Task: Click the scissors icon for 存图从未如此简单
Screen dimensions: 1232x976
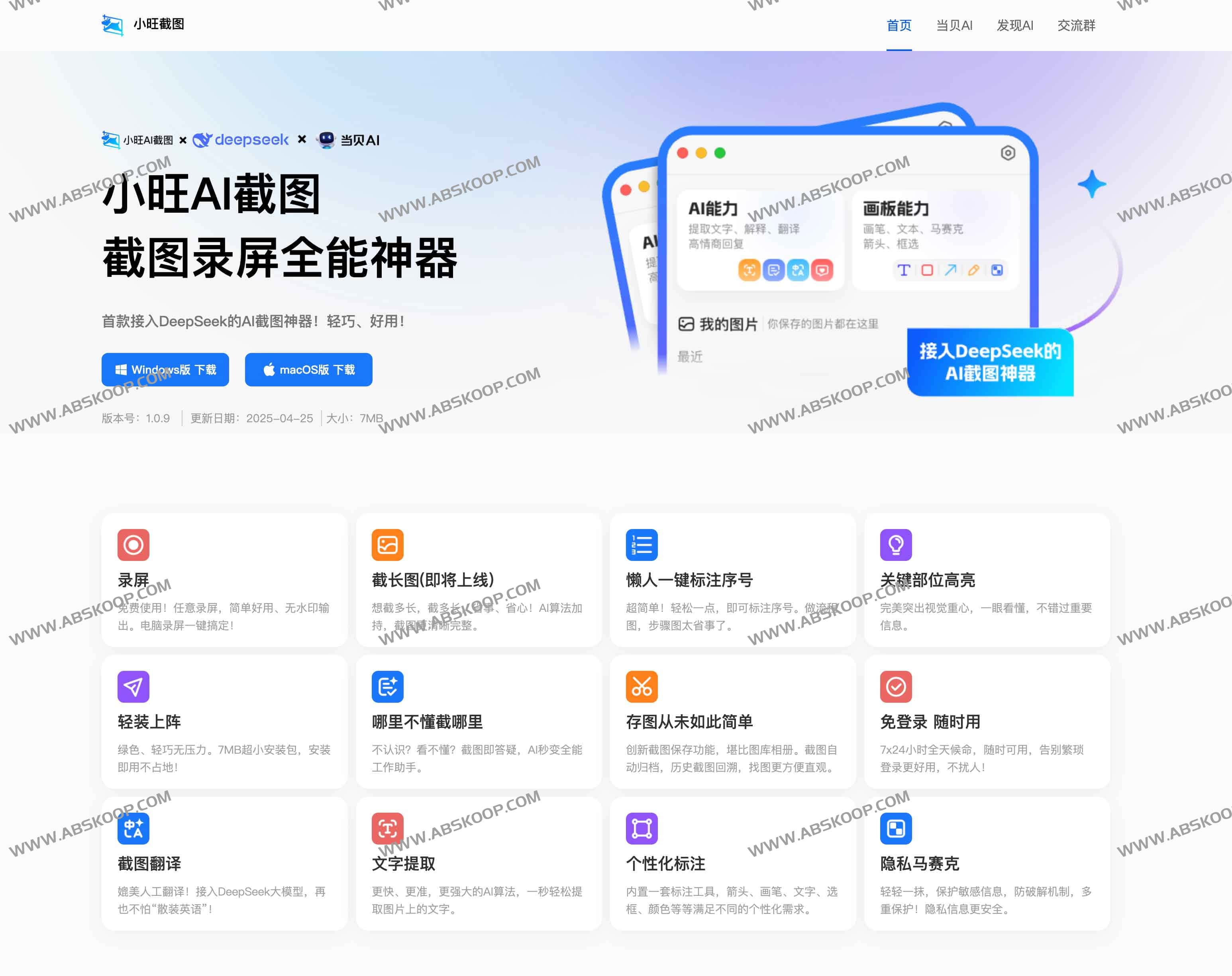Action: click(642, 686)
